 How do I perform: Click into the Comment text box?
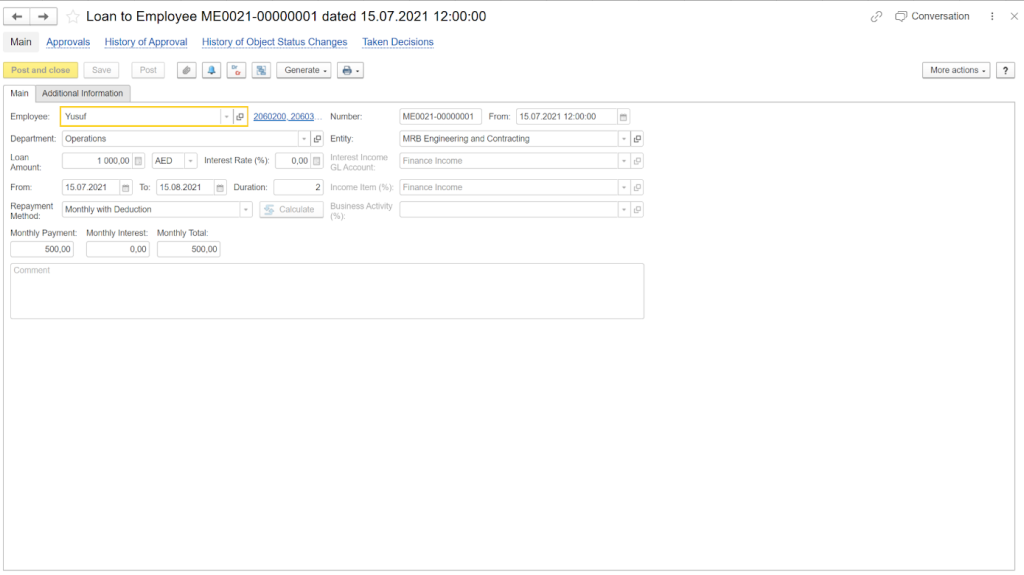327,290
